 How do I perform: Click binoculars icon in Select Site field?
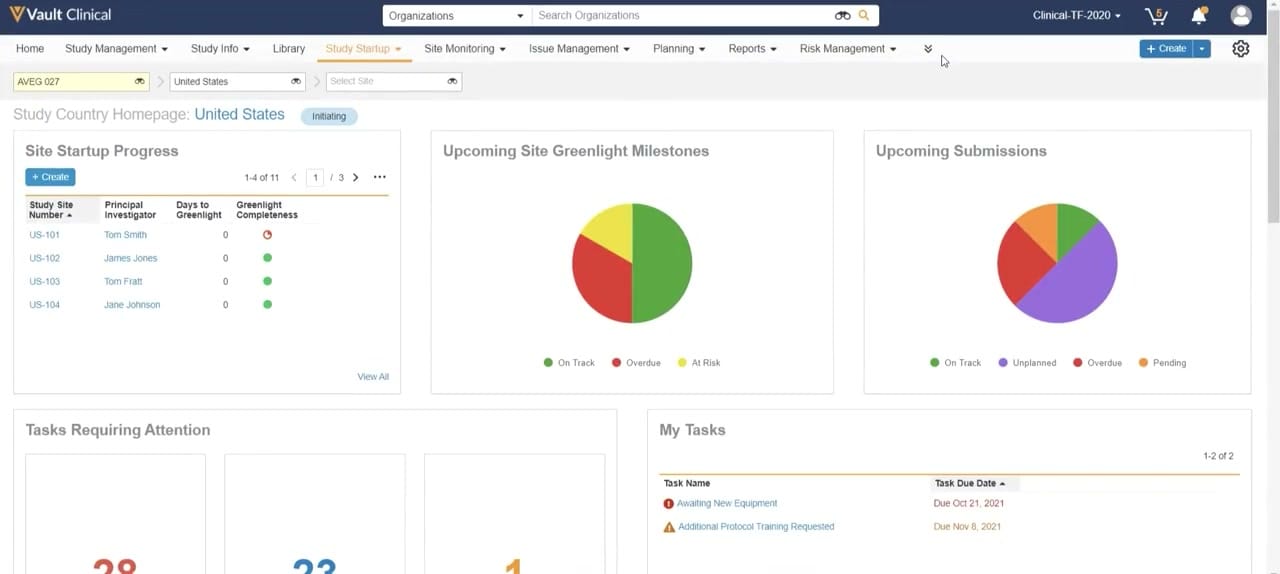[453, 82]
